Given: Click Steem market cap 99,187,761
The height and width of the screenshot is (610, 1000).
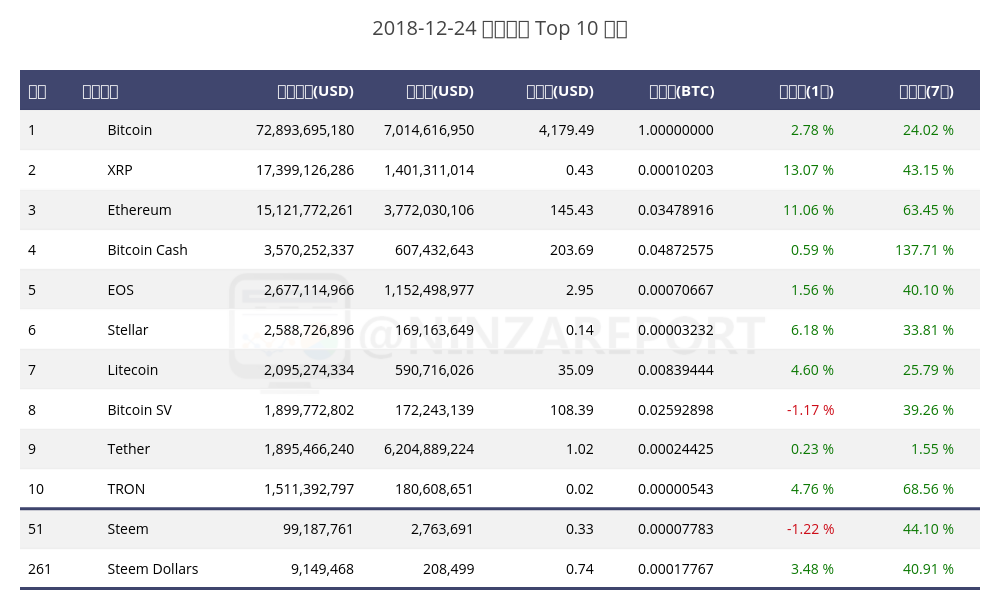Looking at the screenshot, I should 318,529.
